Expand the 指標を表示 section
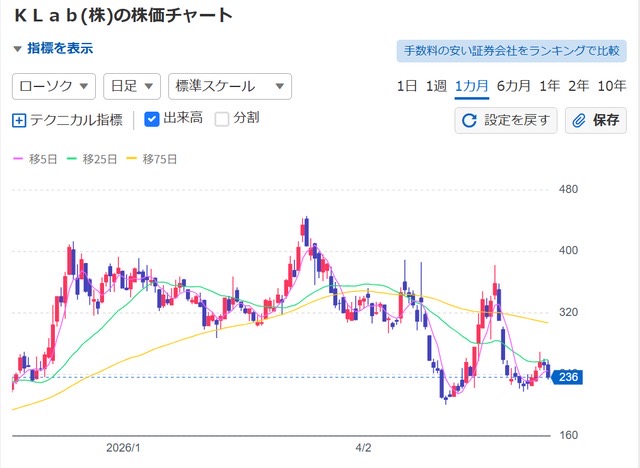 [x=53, y=49]
